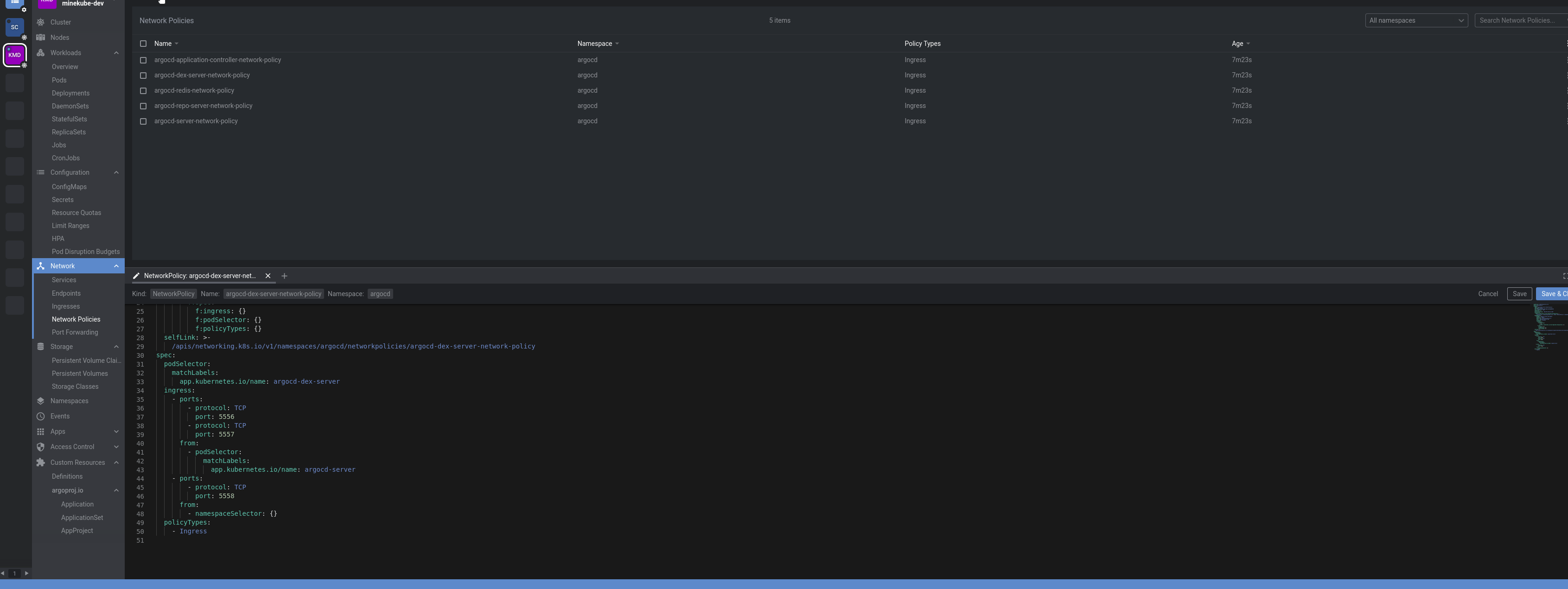Collapse the Workloads section chevron
The image size is (1568, 589).
(x=116, y=53)
